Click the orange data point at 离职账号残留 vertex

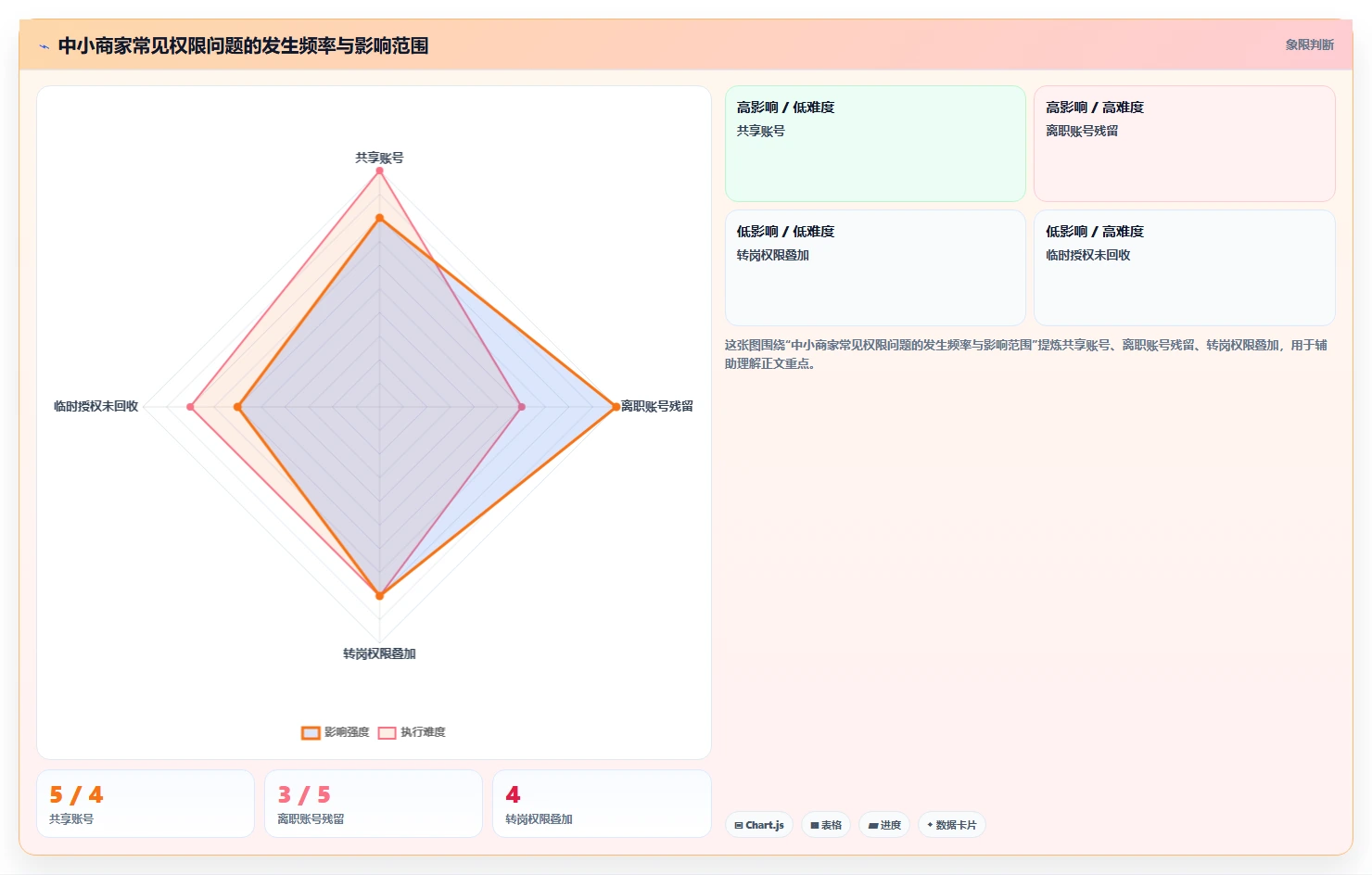[615, 407]
